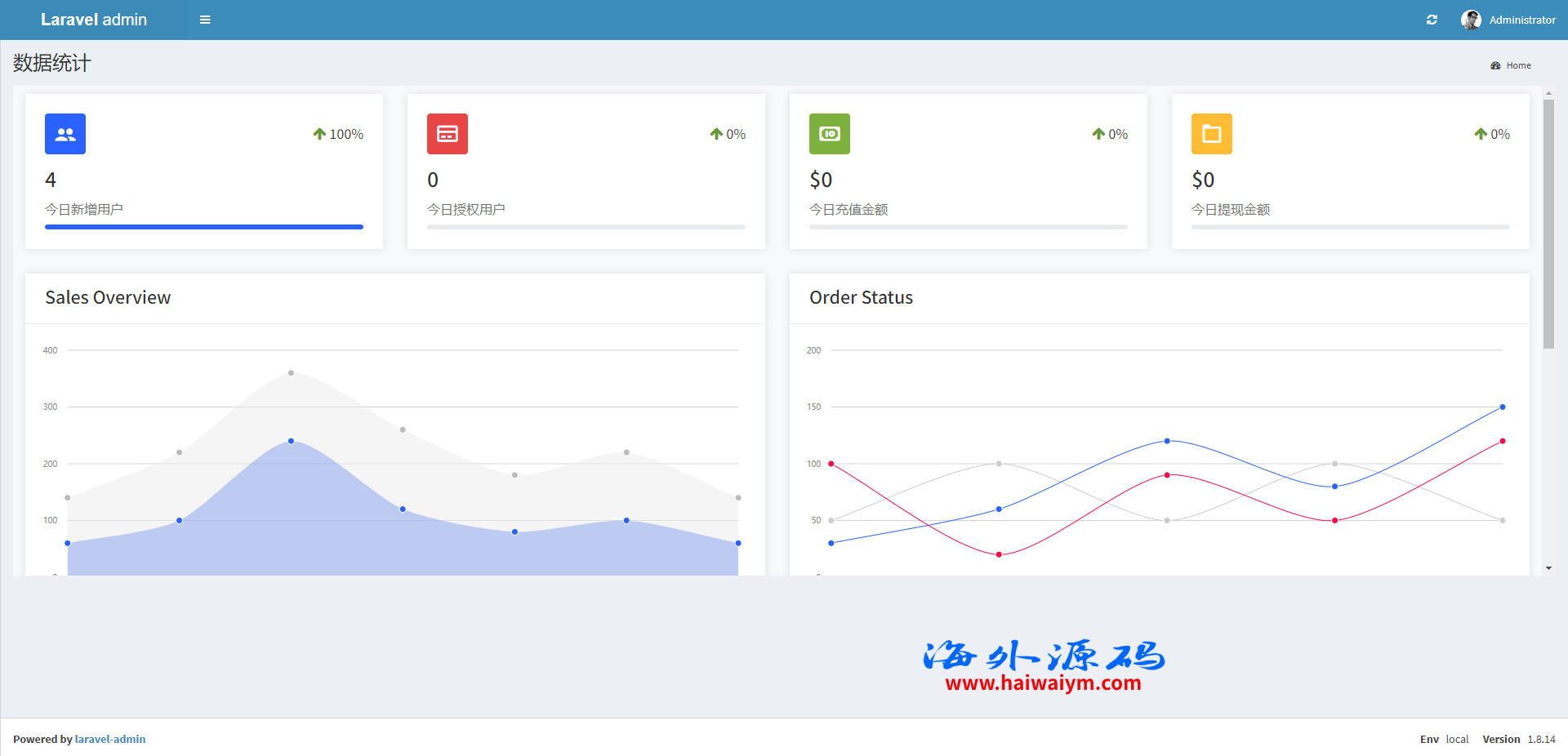
Task: Click the 100% growth arrow indicator
Action: coord(319,134)
